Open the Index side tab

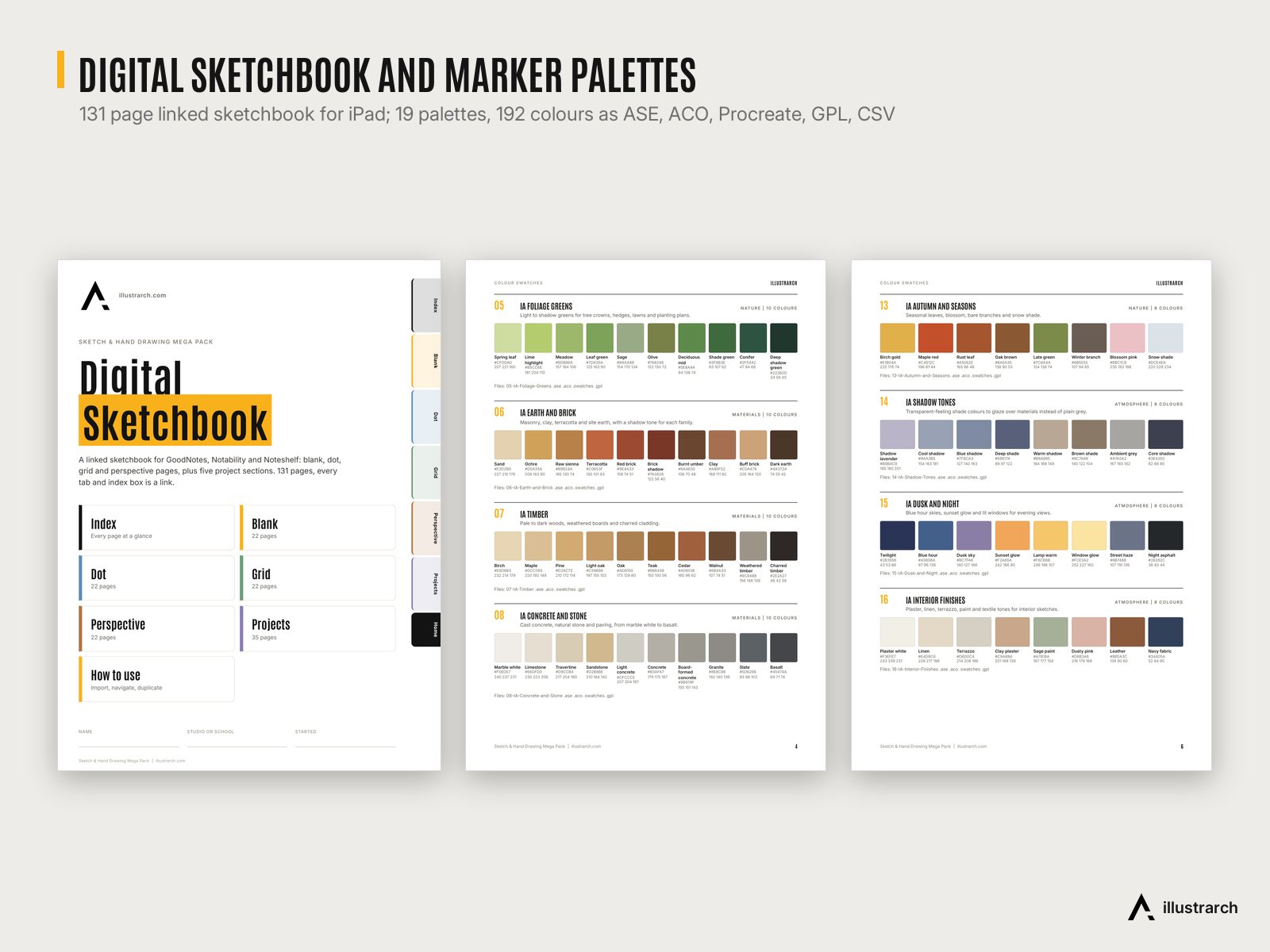[426, 305]
